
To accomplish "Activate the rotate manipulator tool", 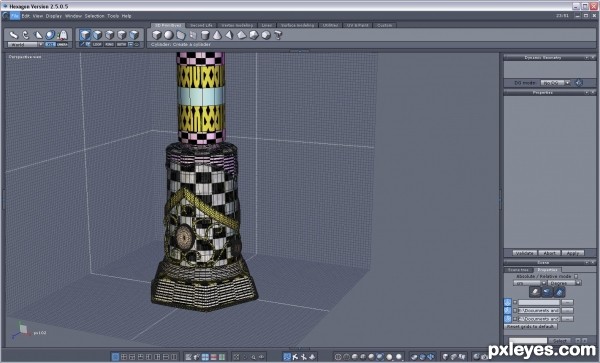I will click(26, 35).
